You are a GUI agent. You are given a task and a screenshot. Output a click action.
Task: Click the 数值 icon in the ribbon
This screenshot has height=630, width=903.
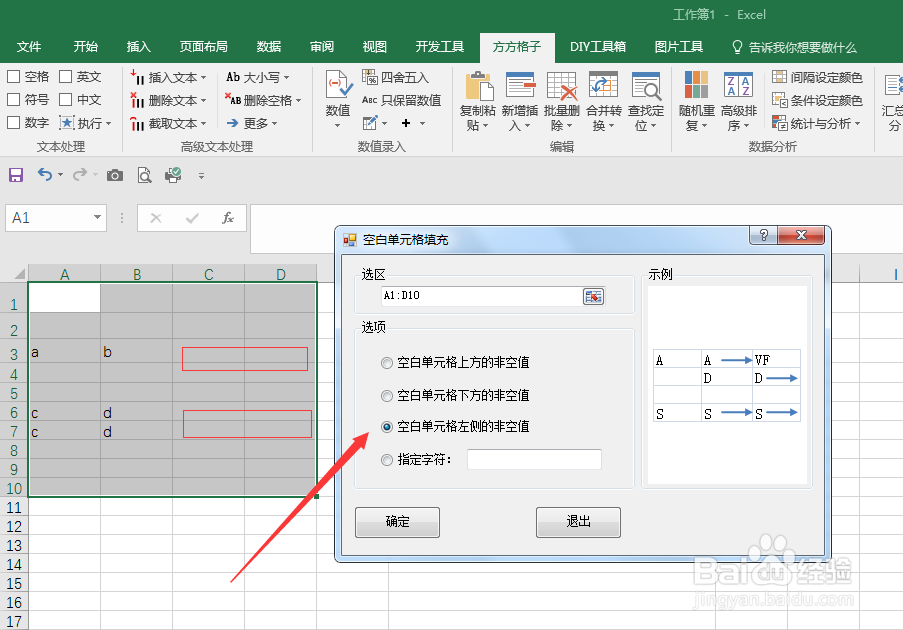[x=338, y=84]
